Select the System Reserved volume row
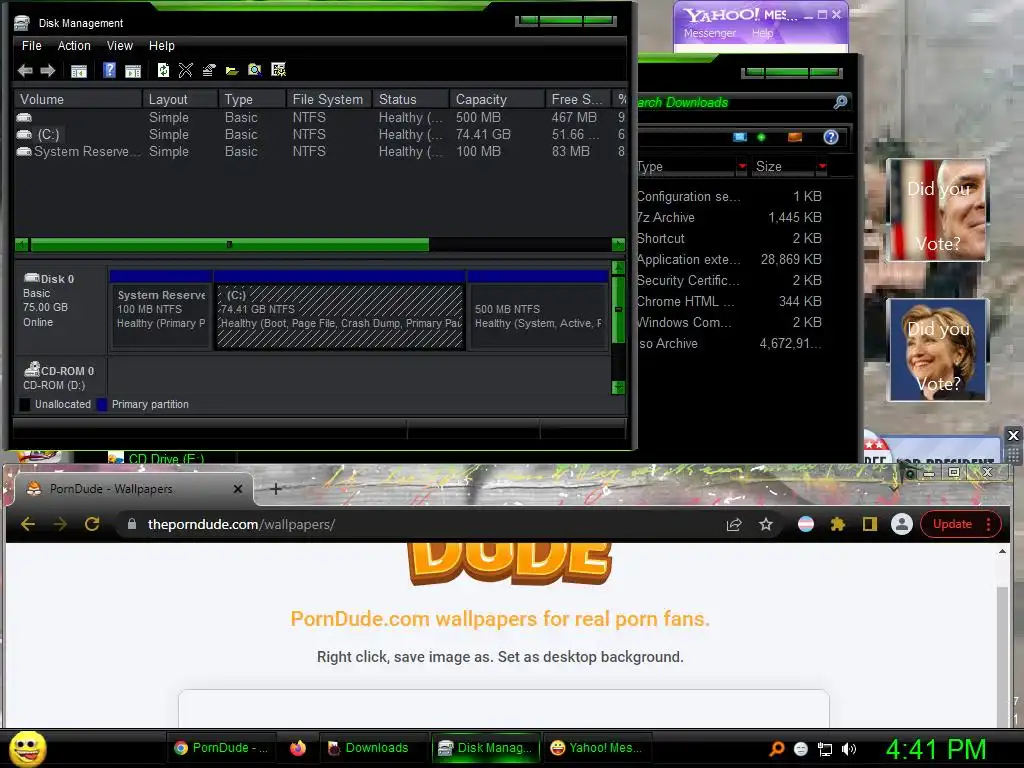The width and height of the screenshot is (1024, 768). pyautogui.click(x=320, y=152)
